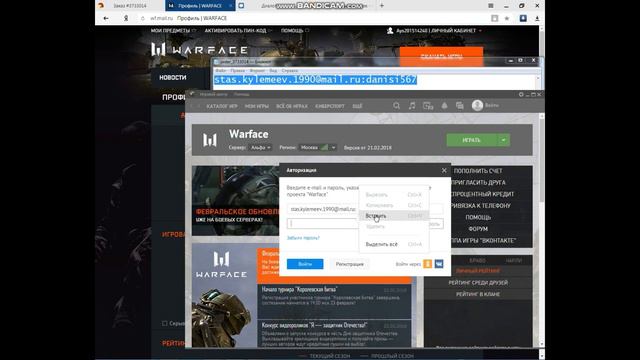Open the ЕЩЁ menu in Game Center
640x360 pixels.
pyautogui.click(x=357, y=106)
